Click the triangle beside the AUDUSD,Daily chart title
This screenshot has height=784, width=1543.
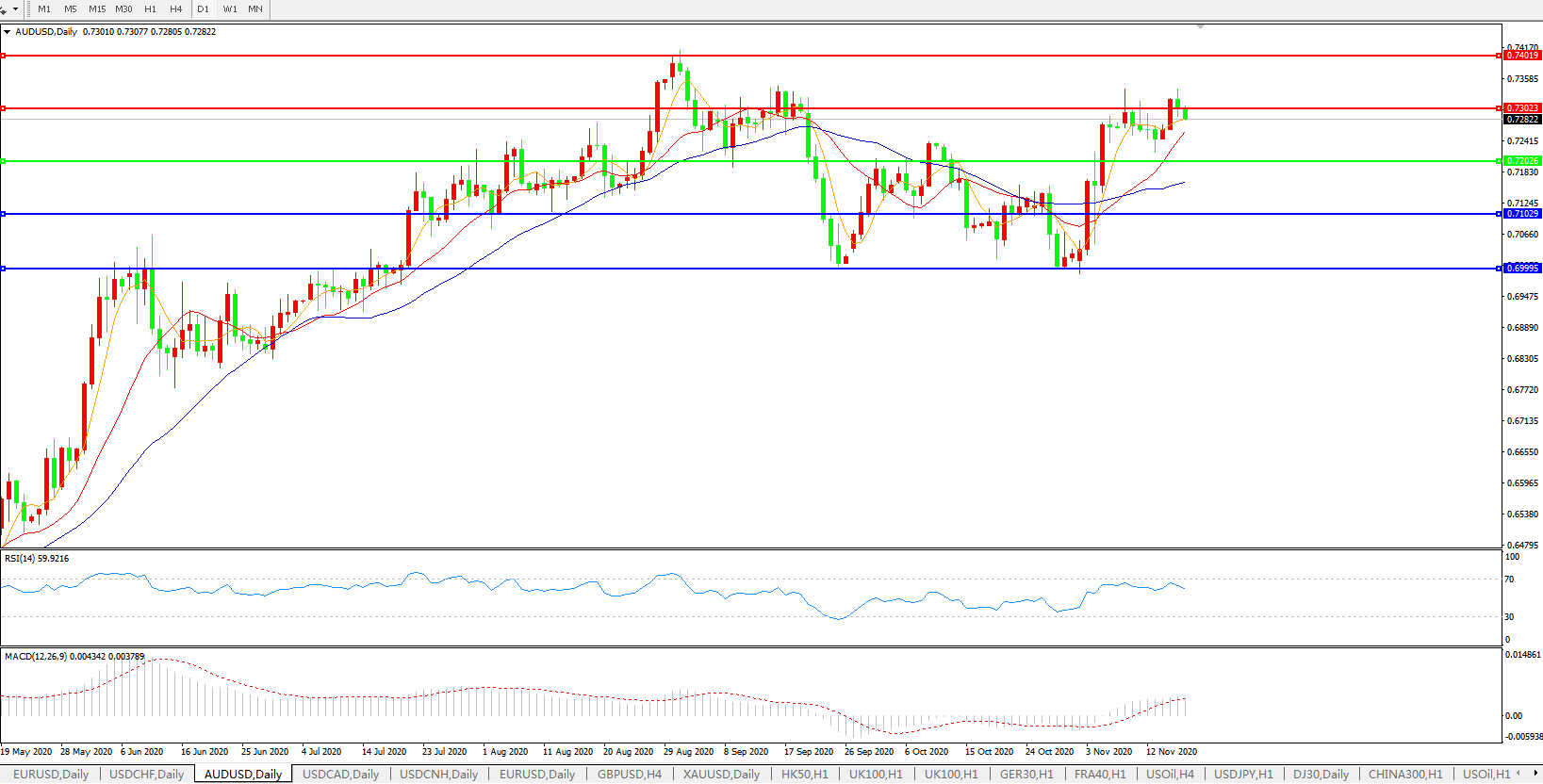(x=8, y=32)
